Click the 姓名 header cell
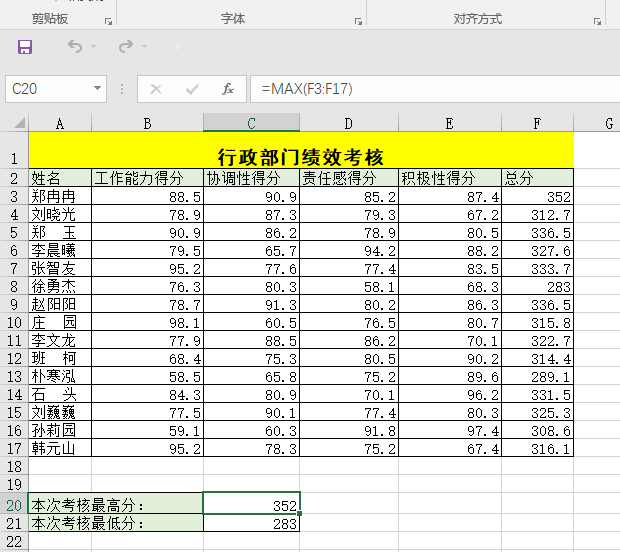This screenshot has height=552, width=620. (60, 178)
